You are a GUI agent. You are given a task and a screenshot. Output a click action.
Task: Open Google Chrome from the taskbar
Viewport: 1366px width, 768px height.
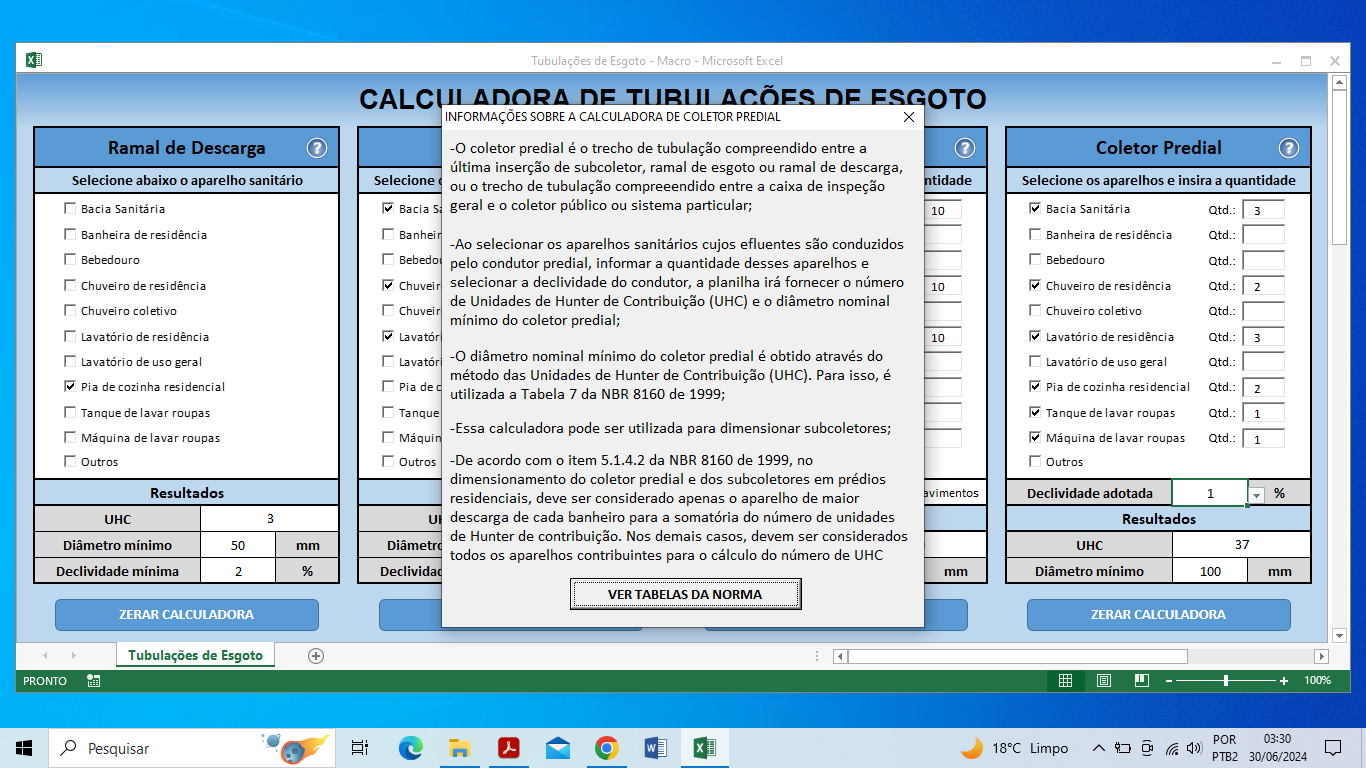606,748
